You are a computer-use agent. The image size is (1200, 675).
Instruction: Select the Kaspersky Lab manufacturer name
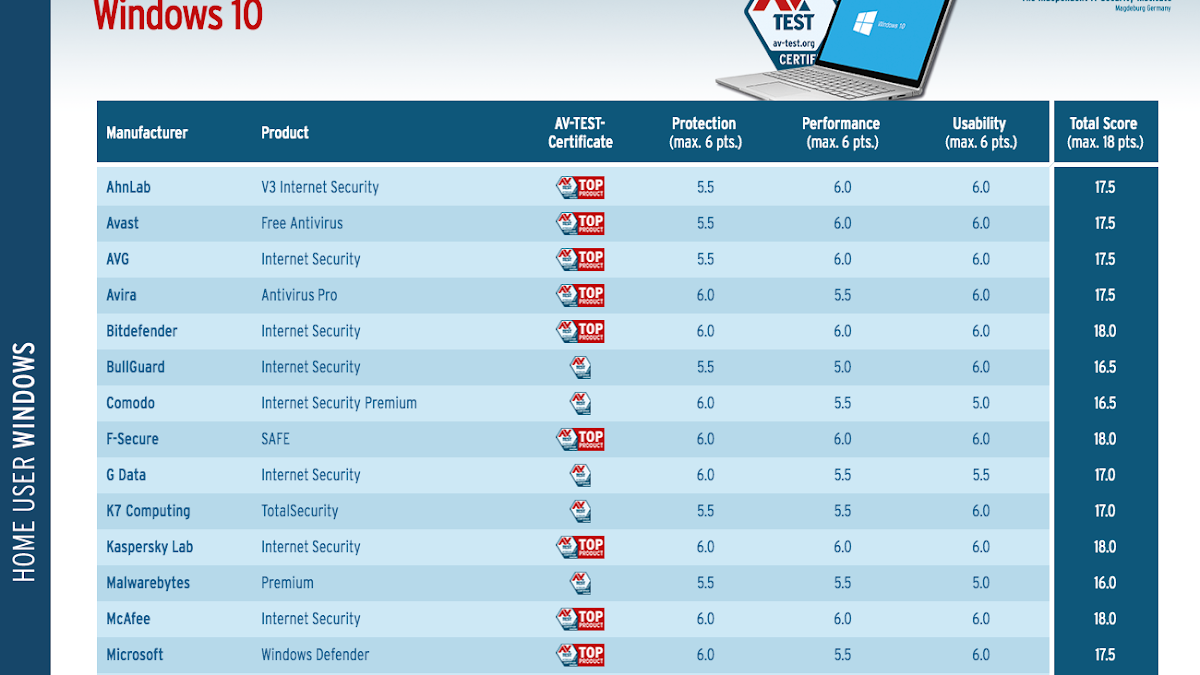click(150, 547)
